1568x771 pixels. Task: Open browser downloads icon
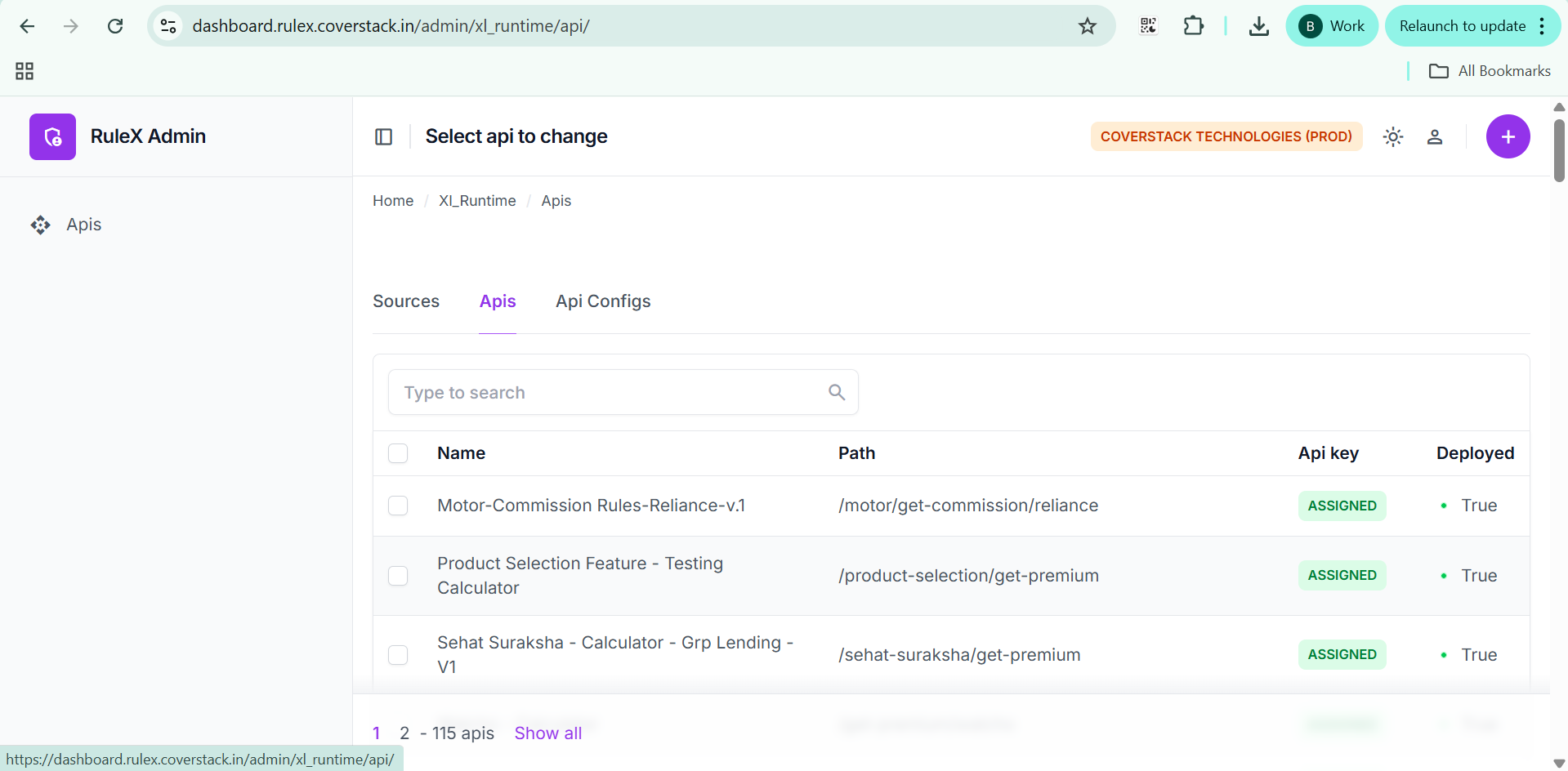tap(1258, 26)
